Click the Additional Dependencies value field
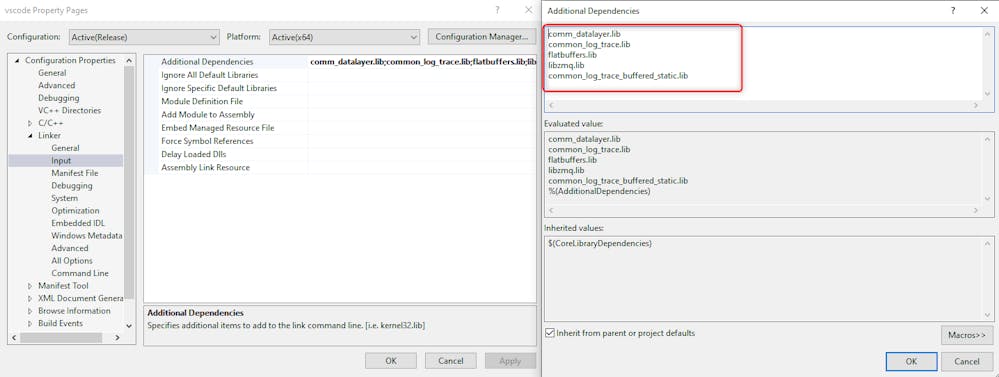The height and width of the screenshot is (377, 999). point(422,62)
